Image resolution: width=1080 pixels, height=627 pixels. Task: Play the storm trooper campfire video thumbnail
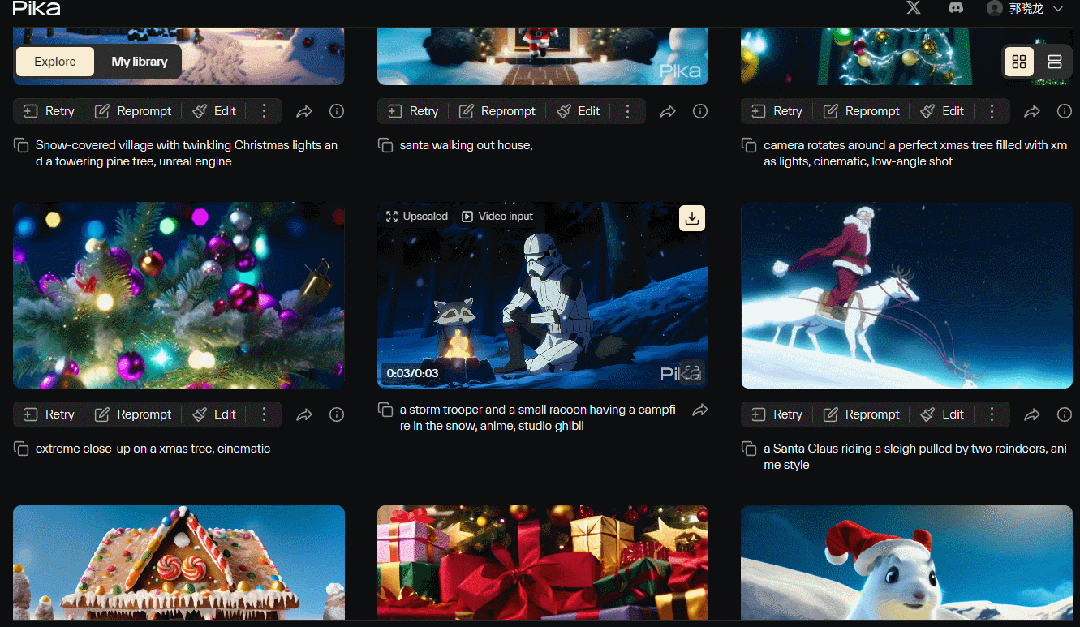point(542,295)
